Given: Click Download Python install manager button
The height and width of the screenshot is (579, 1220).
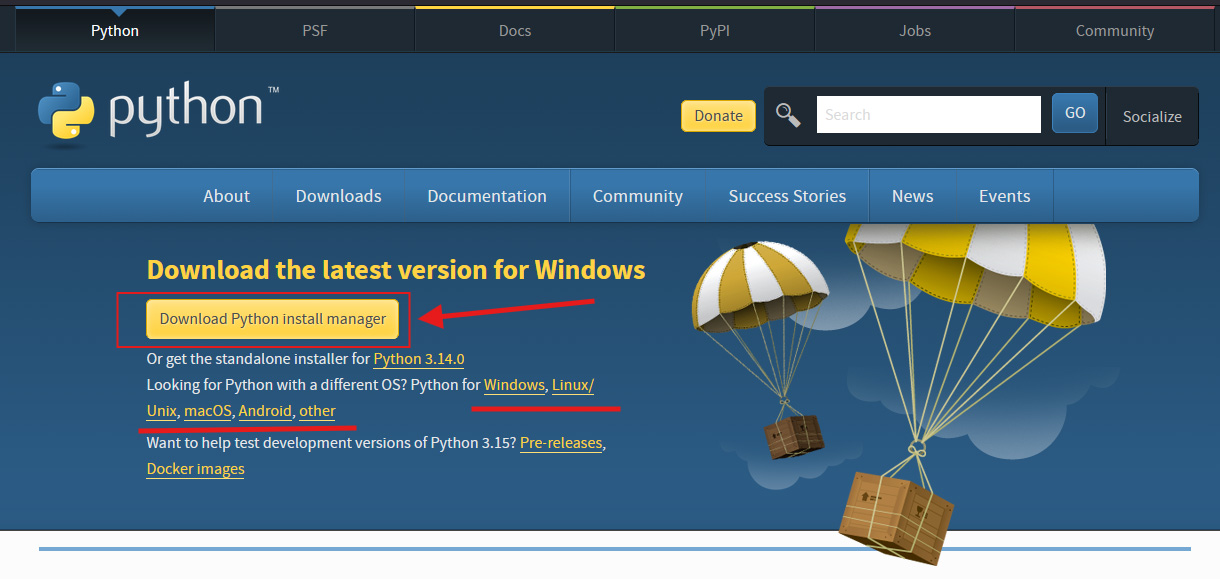Looking at the screenshot, I should [273, 319].
